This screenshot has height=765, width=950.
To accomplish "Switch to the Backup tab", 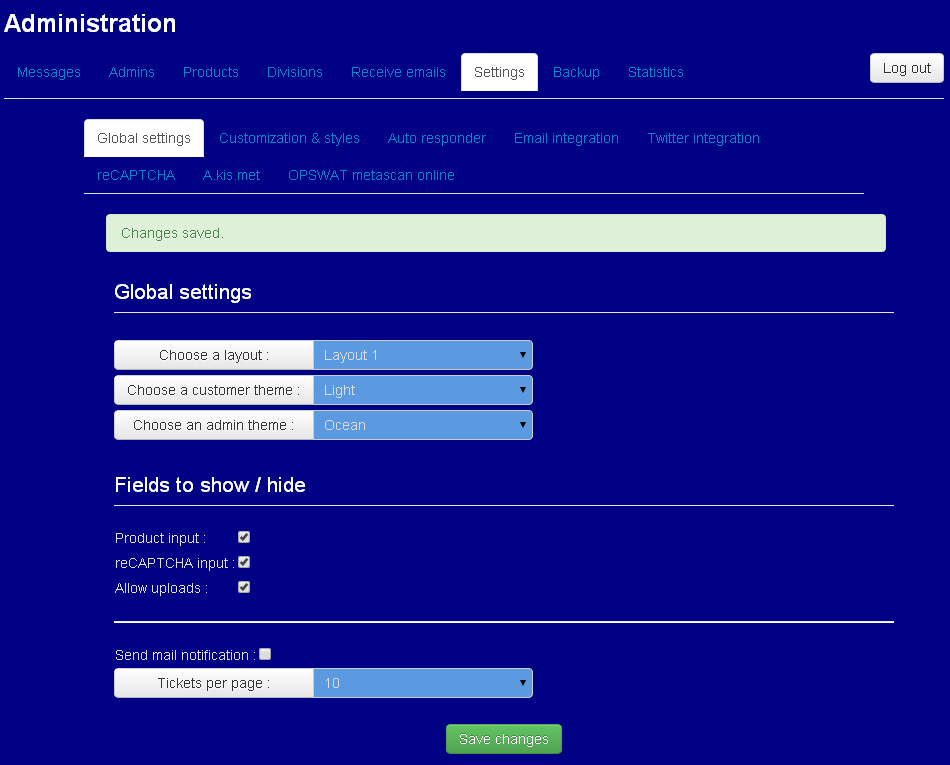I will [576, 72].
